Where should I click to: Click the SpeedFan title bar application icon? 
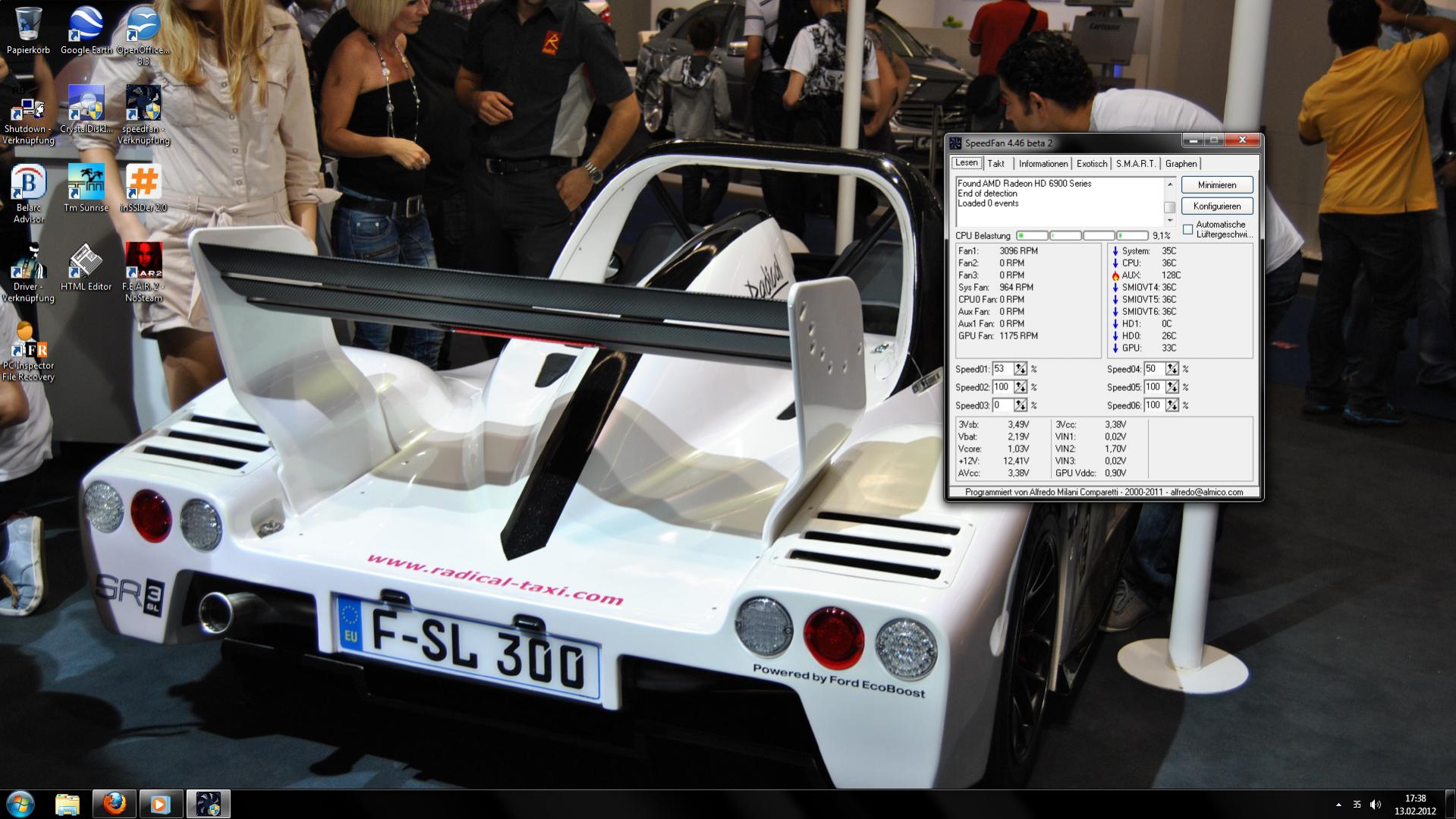point(956,143)
